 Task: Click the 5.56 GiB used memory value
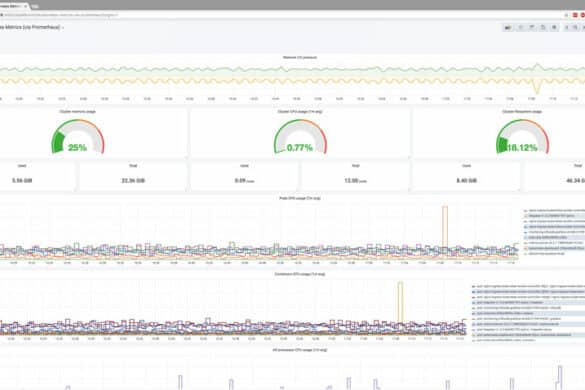point(22,181)
